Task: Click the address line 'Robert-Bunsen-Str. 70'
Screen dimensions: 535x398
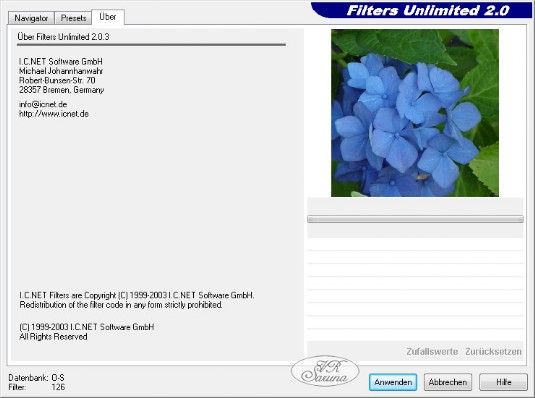Action: pyautogui.click(x=57, y=80)
